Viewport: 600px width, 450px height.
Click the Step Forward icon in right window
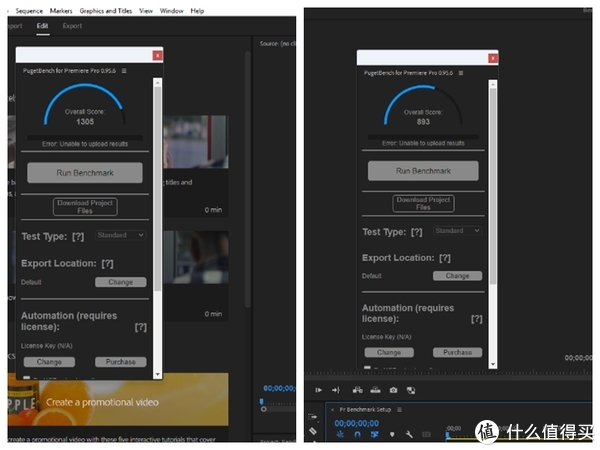318,390
